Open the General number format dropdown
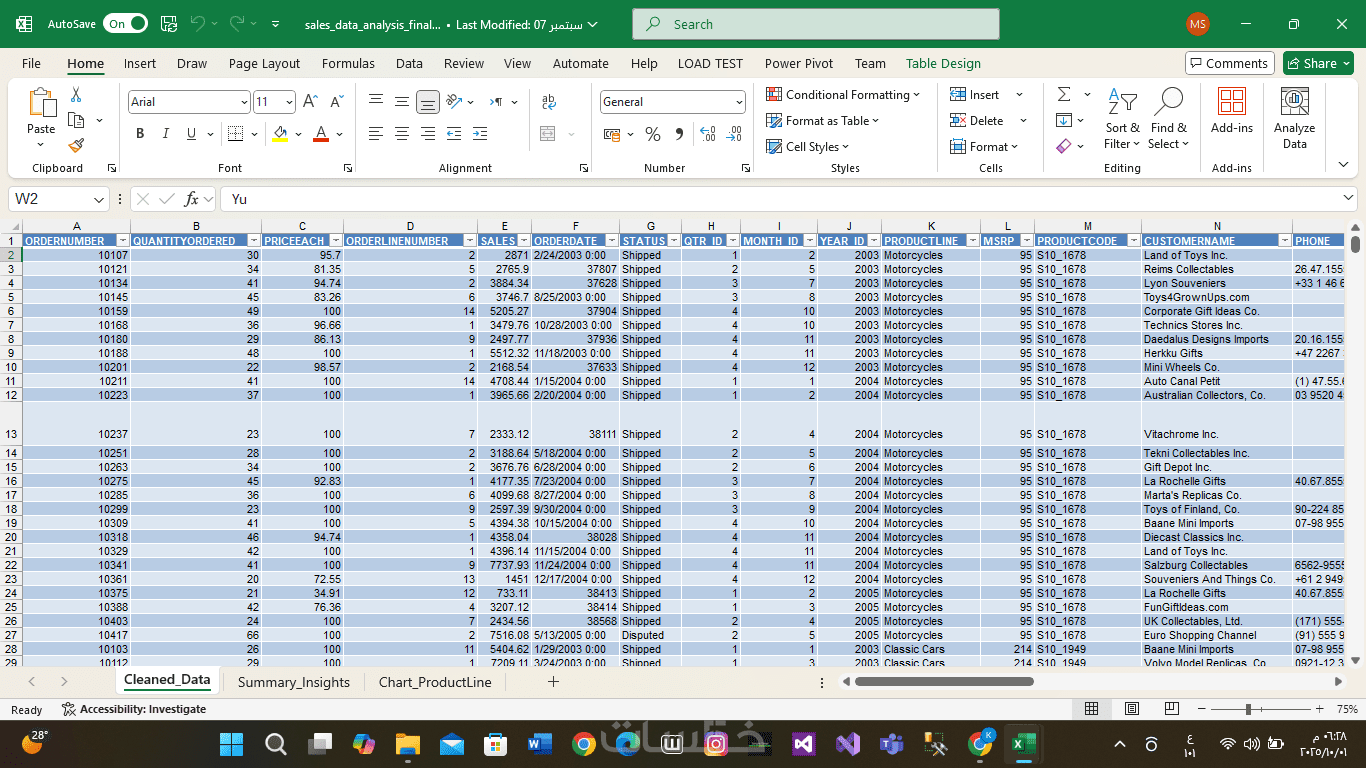This screenshot has width=1366, height=768. point(739,102)
